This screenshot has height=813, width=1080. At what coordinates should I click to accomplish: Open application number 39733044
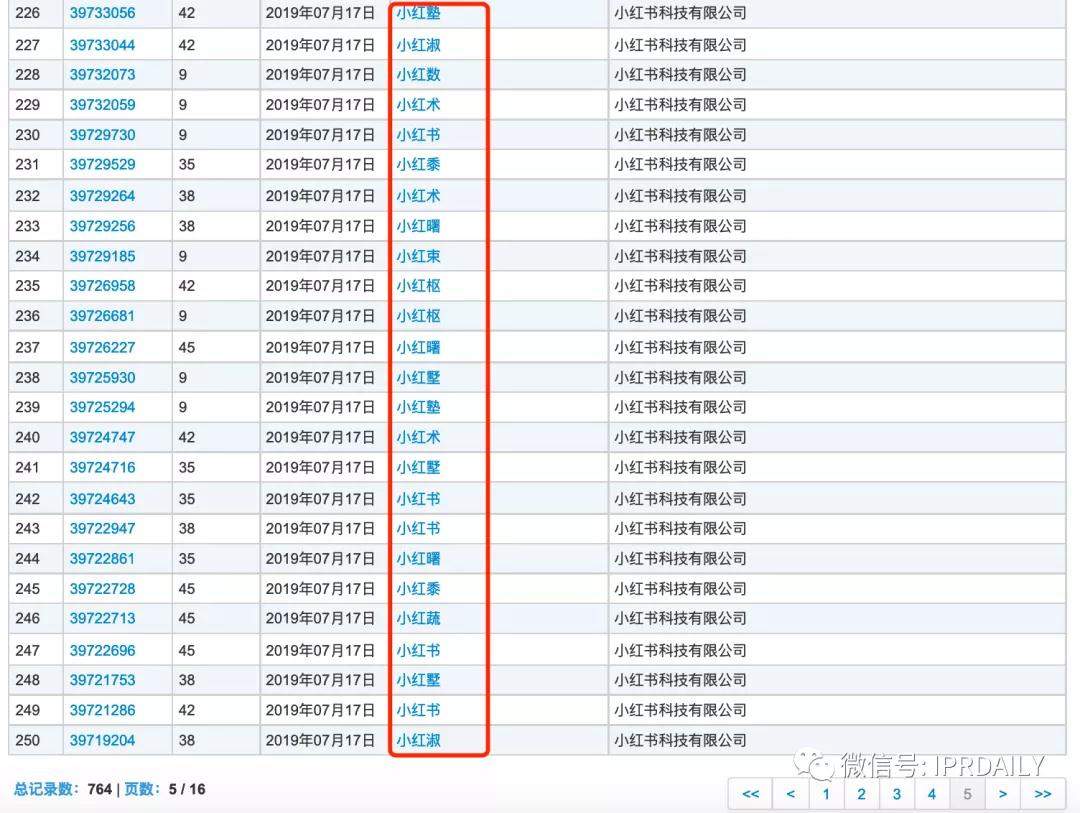102,45
